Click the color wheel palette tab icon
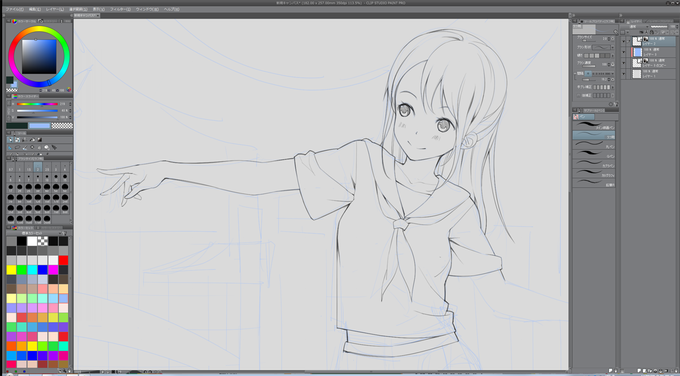The width and height of the screenshot is (680, 376). pos(14,21)
